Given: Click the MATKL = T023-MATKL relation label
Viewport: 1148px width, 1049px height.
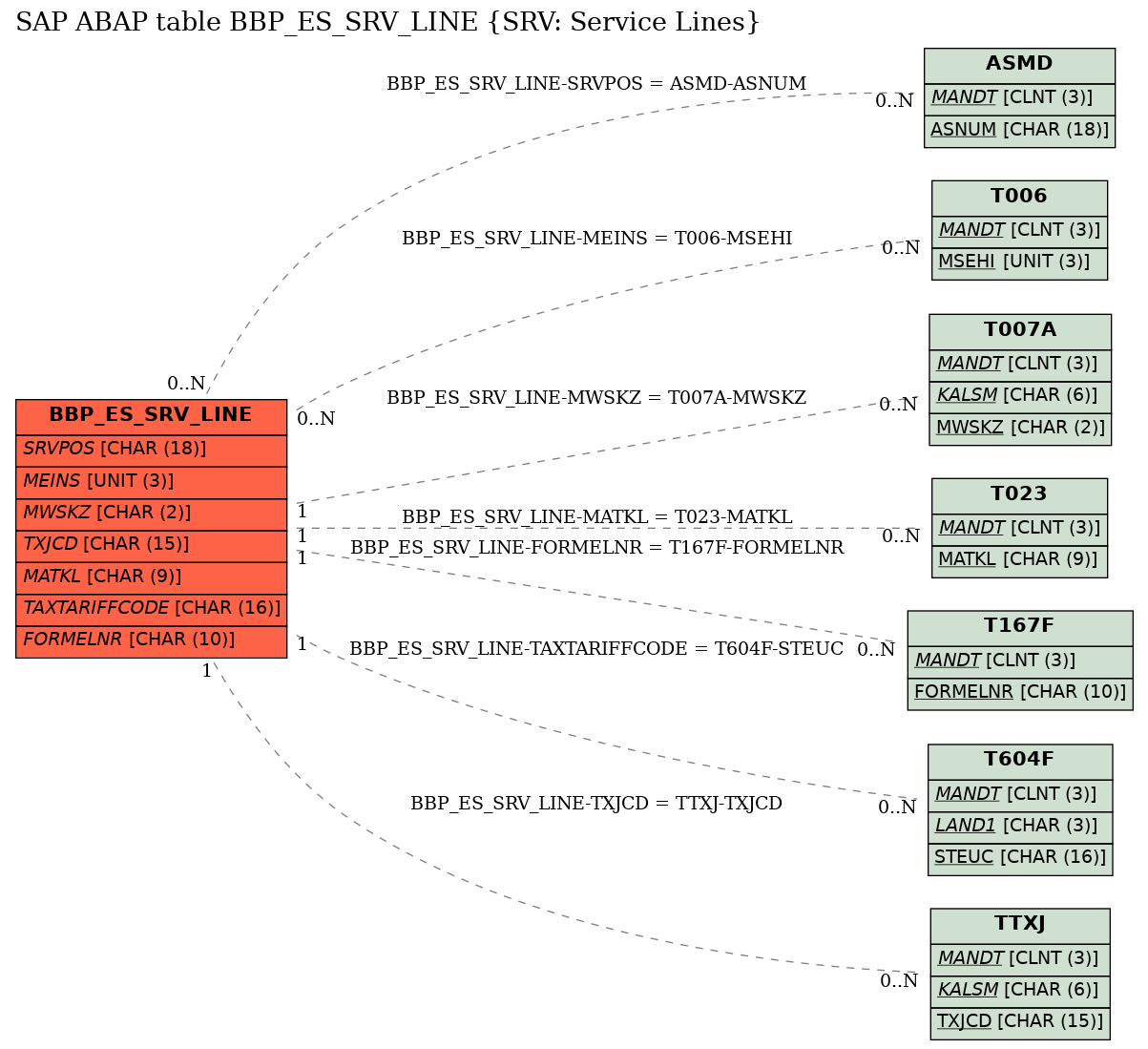Looking at the screenshot, I should point(596,517).
